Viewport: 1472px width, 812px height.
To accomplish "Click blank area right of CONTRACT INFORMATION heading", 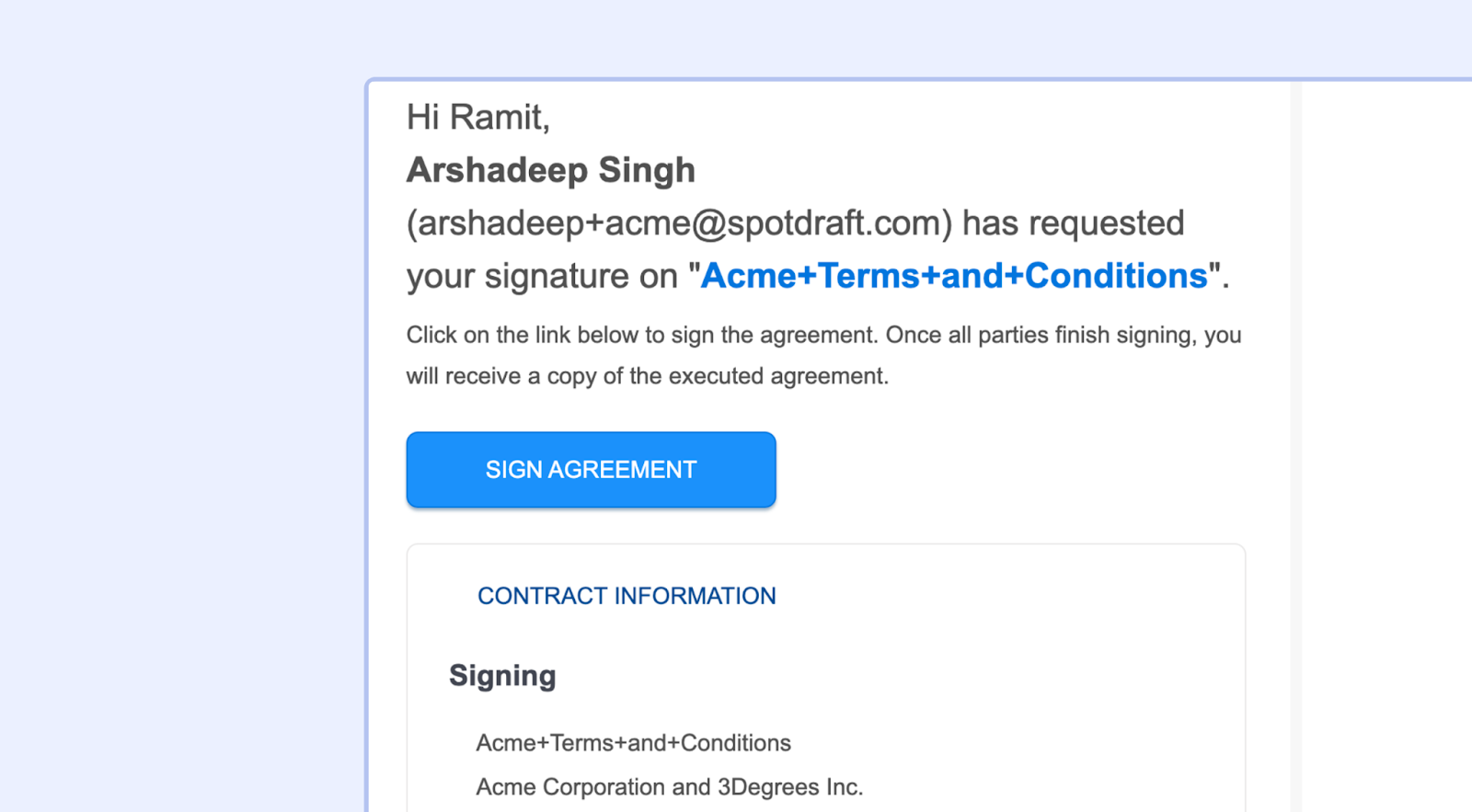I will (x=1012, y=596).
